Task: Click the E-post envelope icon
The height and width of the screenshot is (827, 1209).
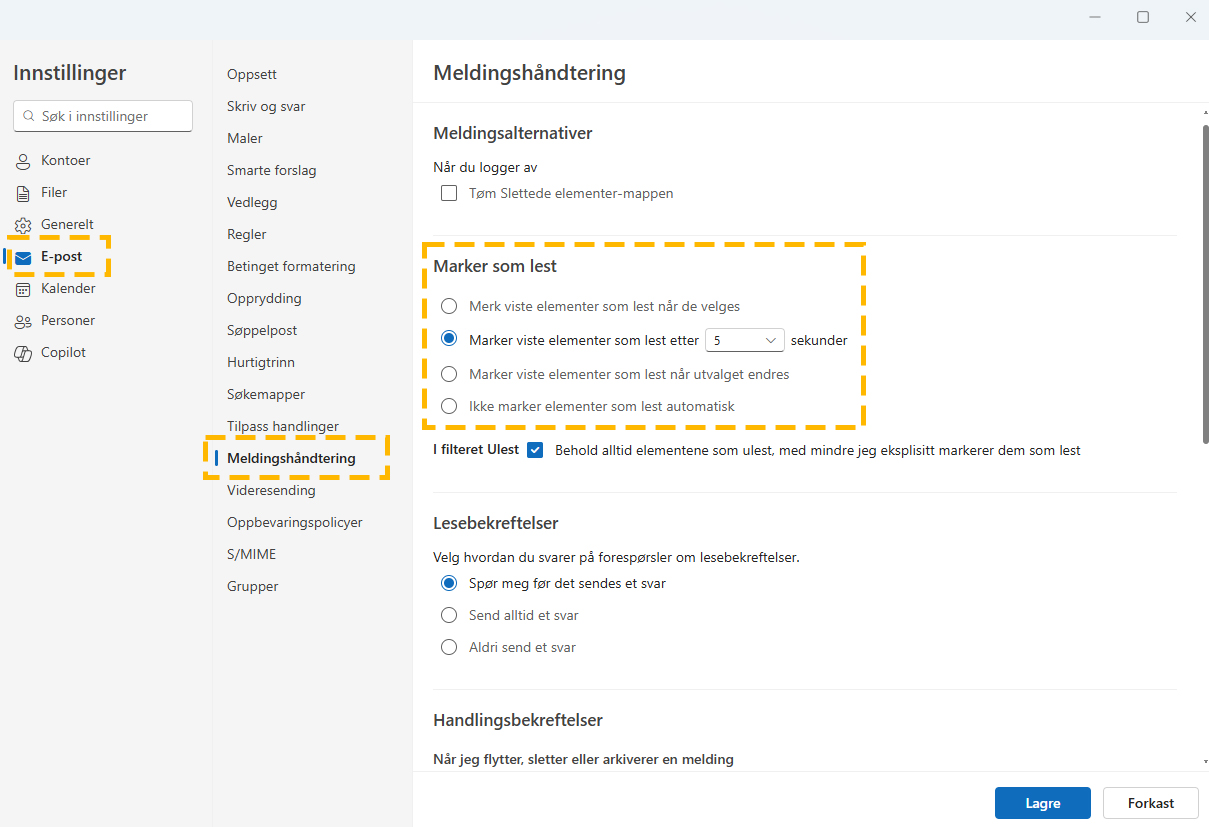Action: (x=23, y=257)
